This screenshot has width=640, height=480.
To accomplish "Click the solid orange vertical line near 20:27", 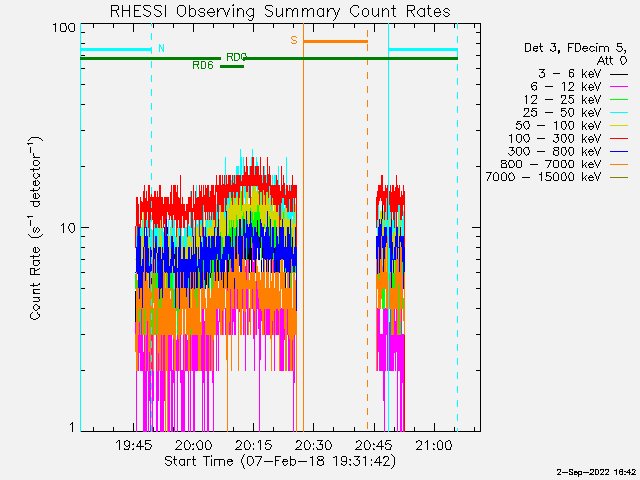I will click(x=303, y=227).
